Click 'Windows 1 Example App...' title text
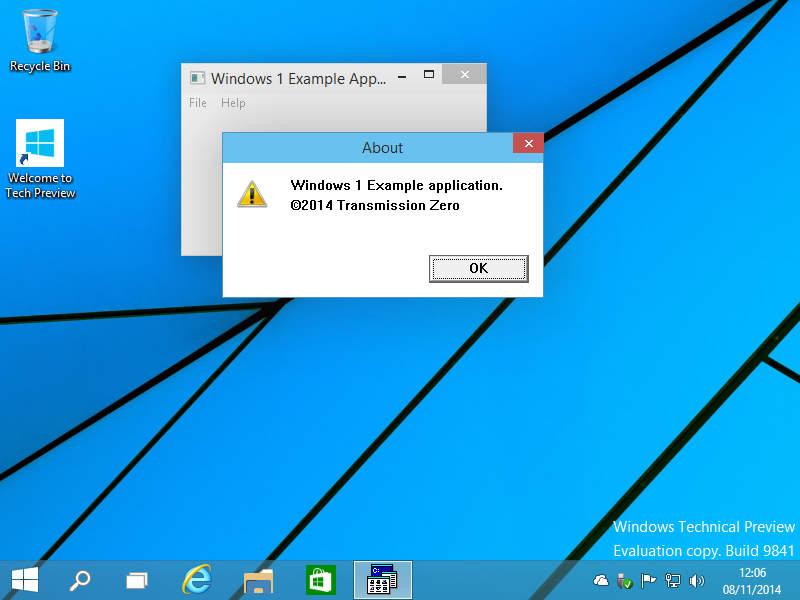Viewport: 800px width, 600px height. (x=298, y=79)
